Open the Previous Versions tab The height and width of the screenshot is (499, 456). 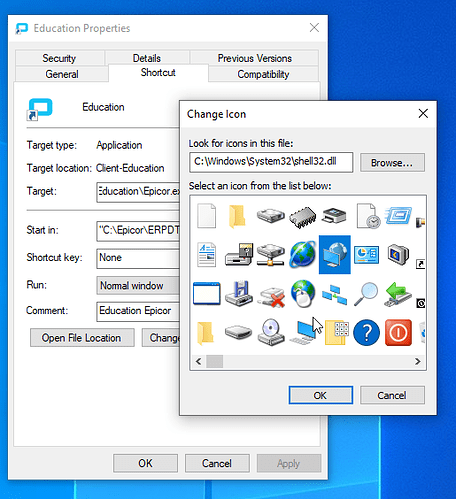tap(255, 58)
